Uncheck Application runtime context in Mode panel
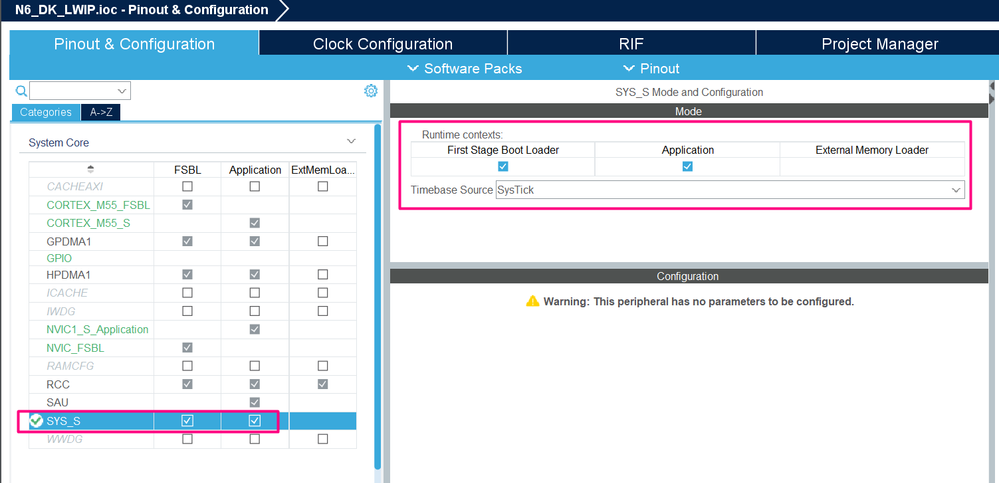This screenshot has height=483, width=999. 687,166
